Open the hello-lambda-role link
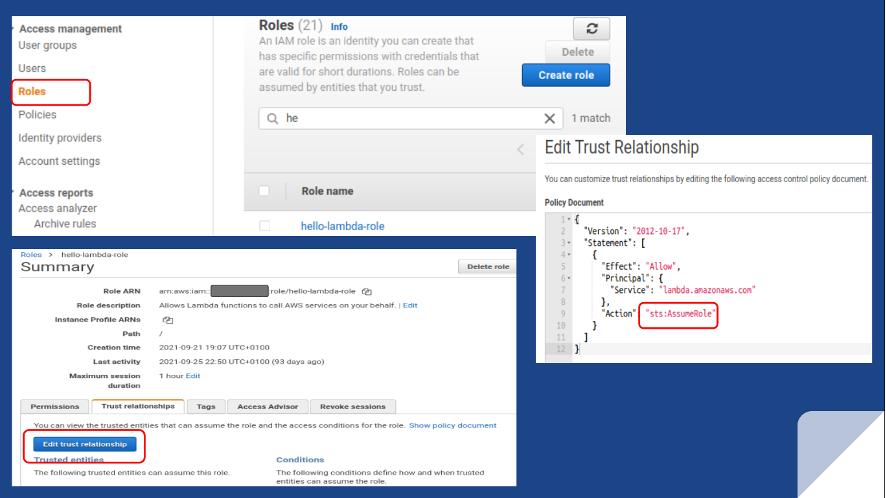 342,226
